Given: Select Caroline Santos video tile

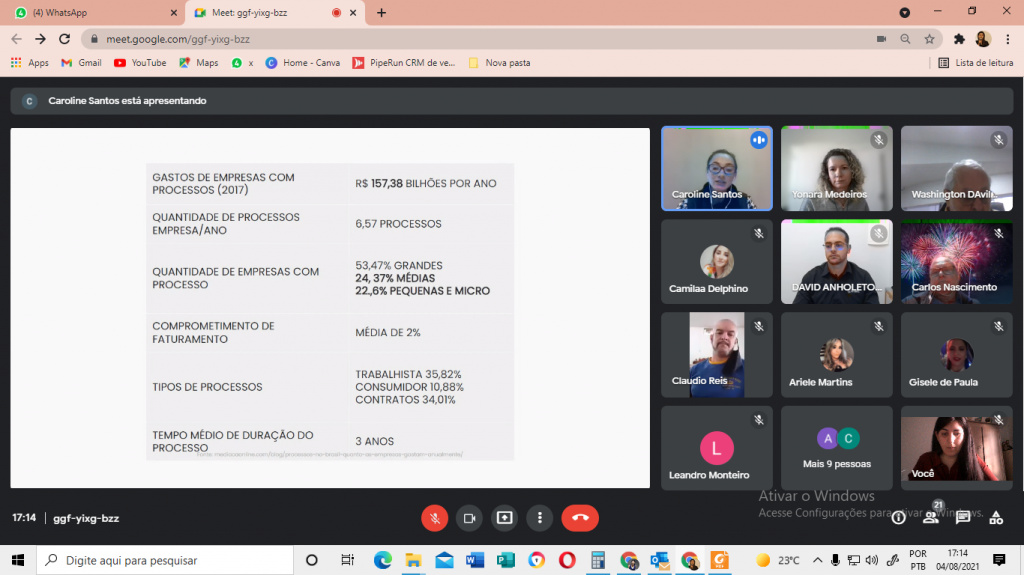Looking at the screenshot, I should pos(717,169).
